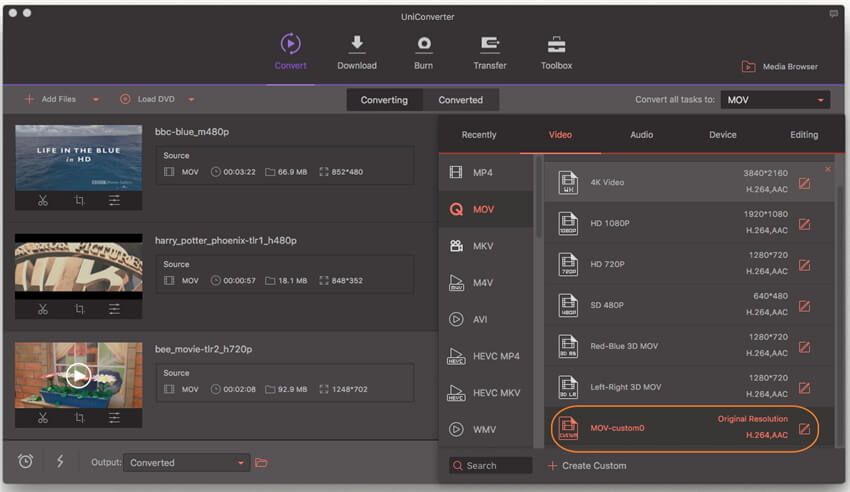Open the Convert all tasks to dropdown
The height and width of the screenshot is (492, 850).
point(775,100)
